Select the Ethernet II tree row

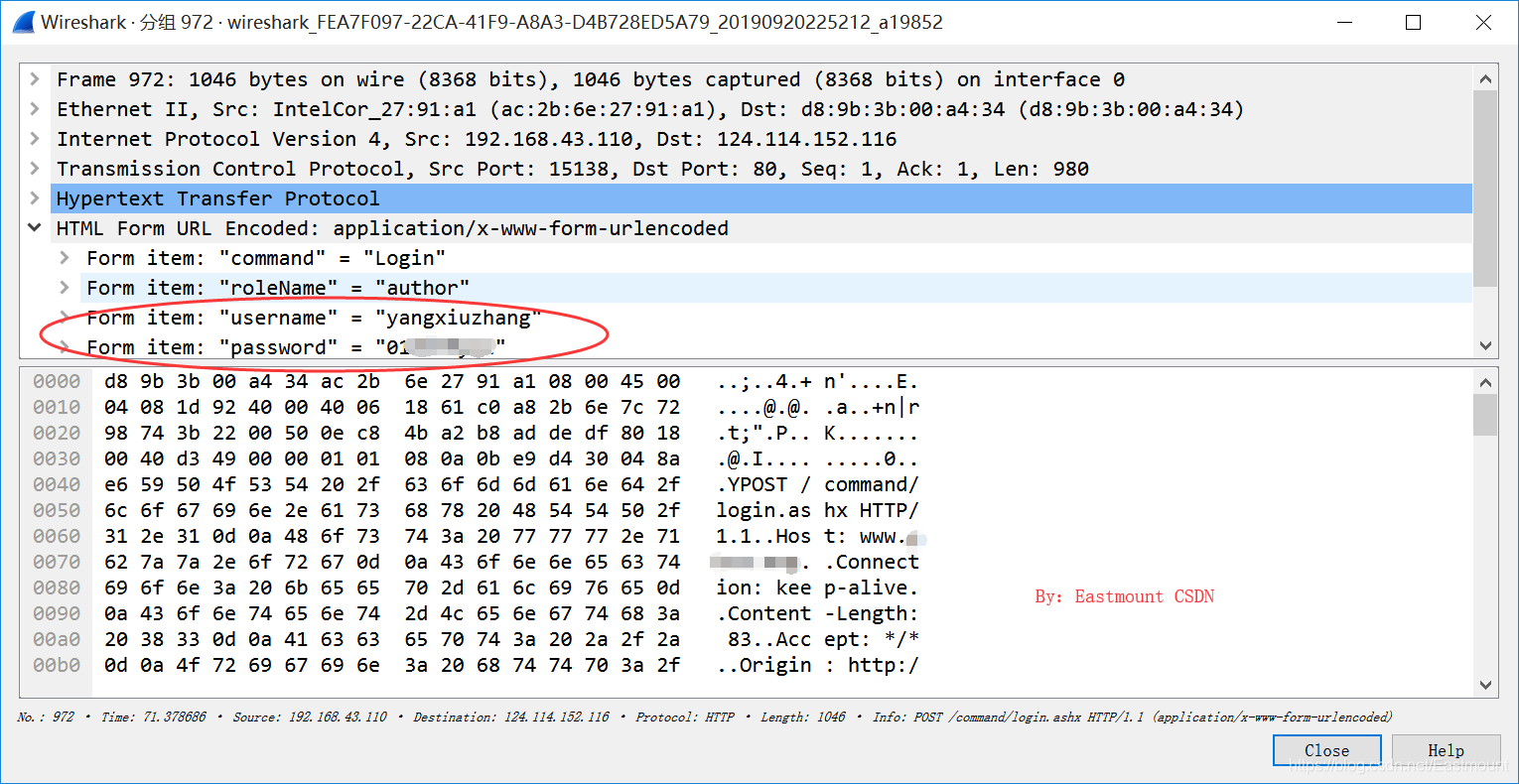(x=761, y=109)
